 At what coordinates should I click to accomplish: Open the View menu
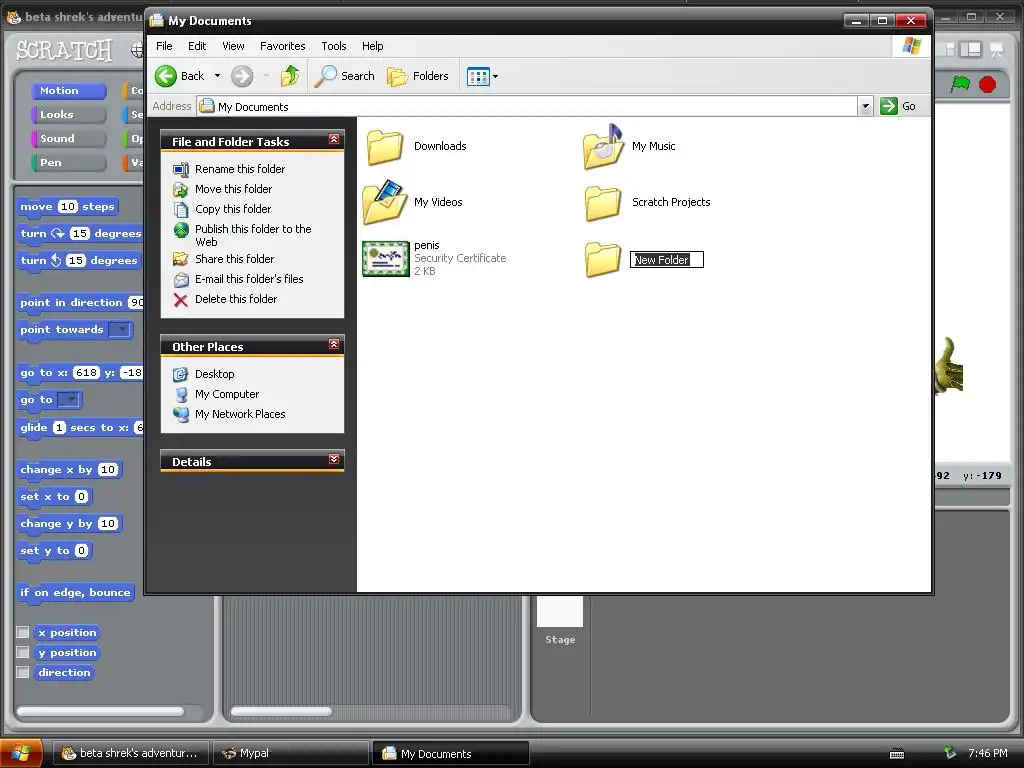(x=233, y=46)
